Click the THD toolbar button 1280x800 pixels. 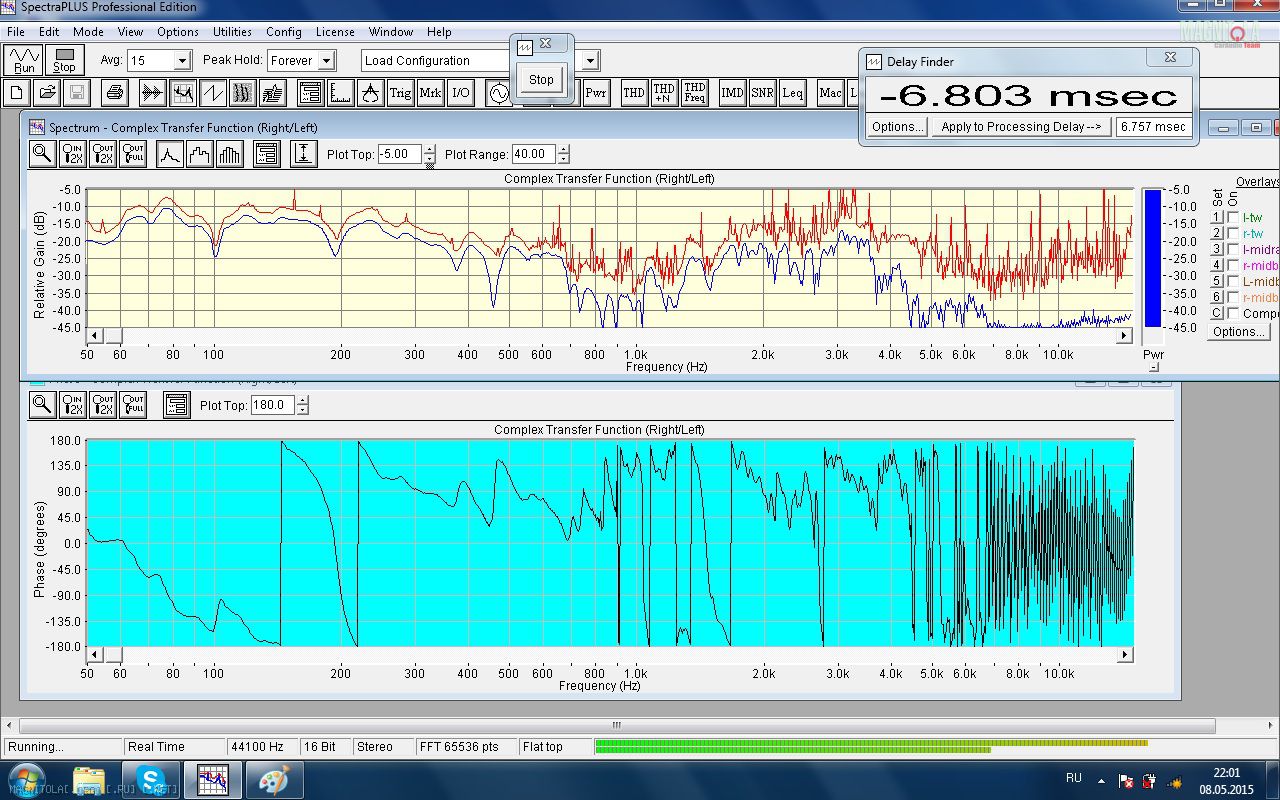[x=634, y=93]
